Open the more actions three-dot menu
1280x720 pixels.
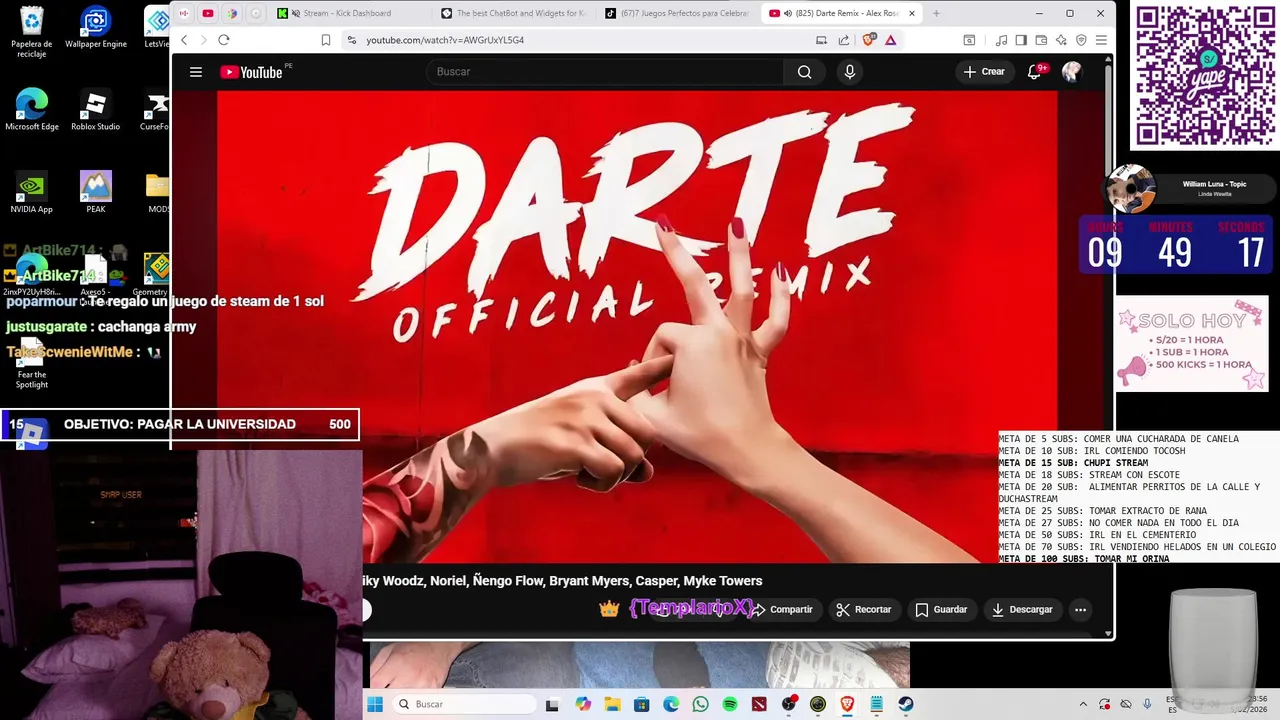tap(1080, 609)
